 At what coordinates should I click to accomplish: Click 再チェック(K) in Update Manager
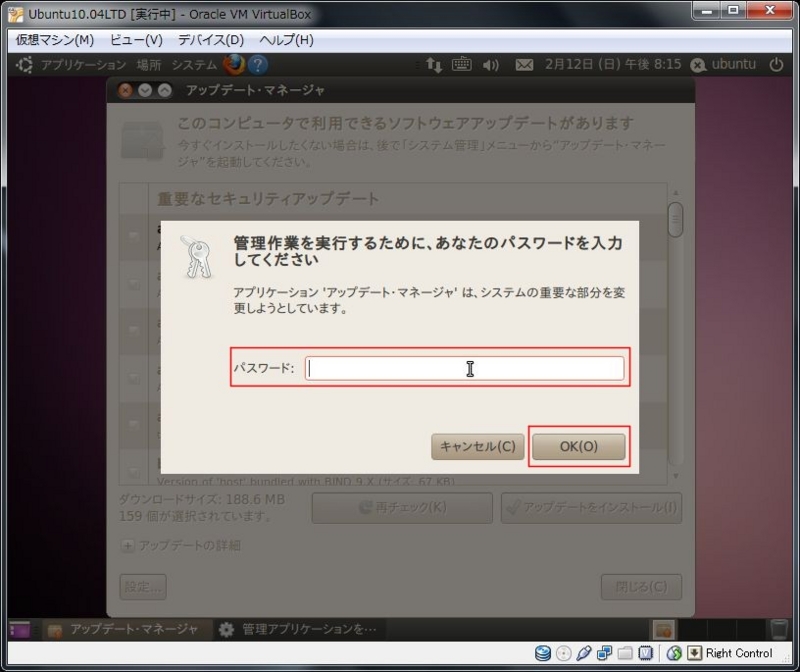402,508
